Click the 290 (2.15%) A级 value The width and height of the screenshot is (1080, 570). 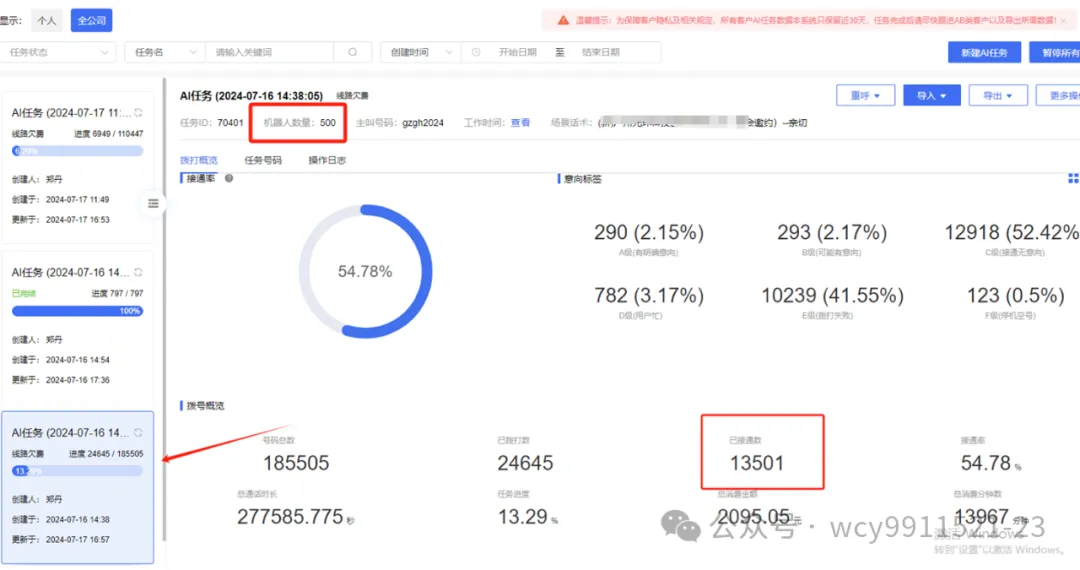point(649,233)
